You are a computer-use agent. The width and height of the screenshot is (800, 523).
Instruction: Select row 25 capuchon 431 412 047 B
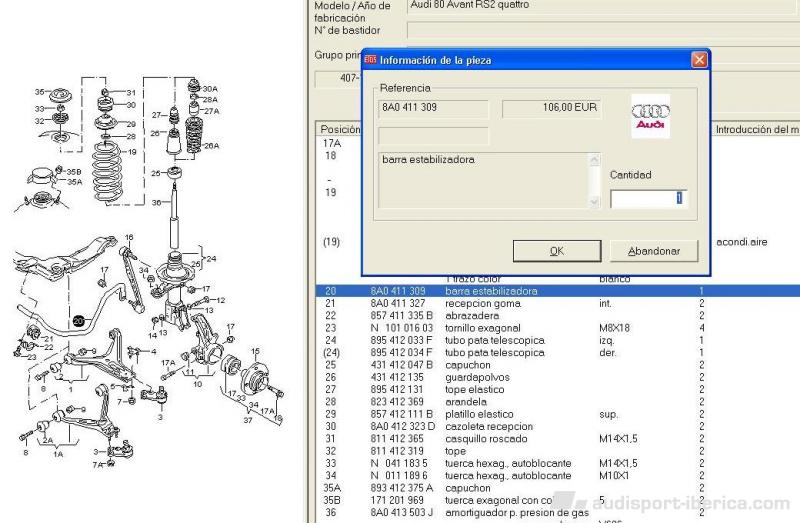coord(558,365)
